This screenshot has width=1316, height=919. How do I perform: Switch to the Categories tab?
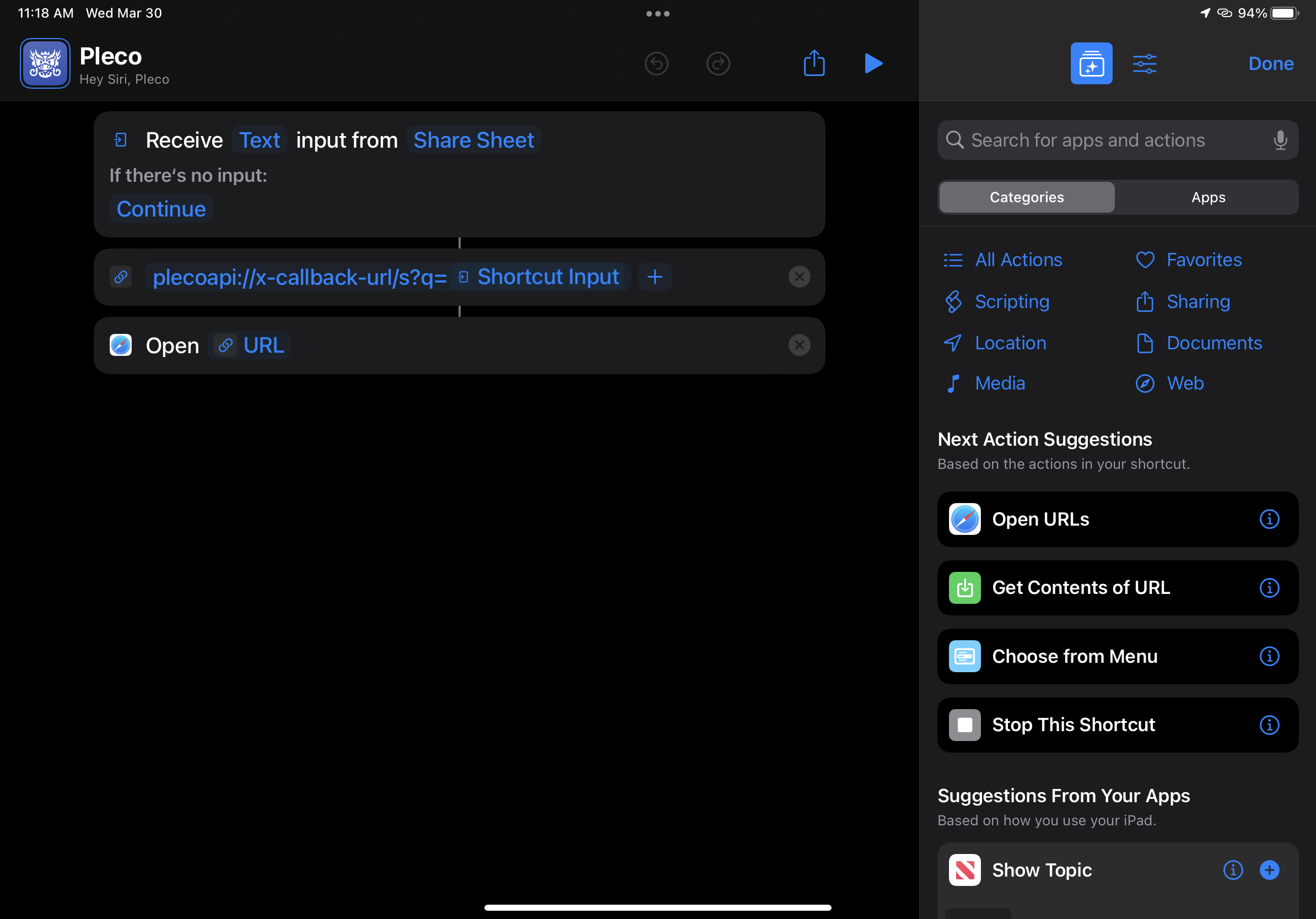(x=1027, y=197)
